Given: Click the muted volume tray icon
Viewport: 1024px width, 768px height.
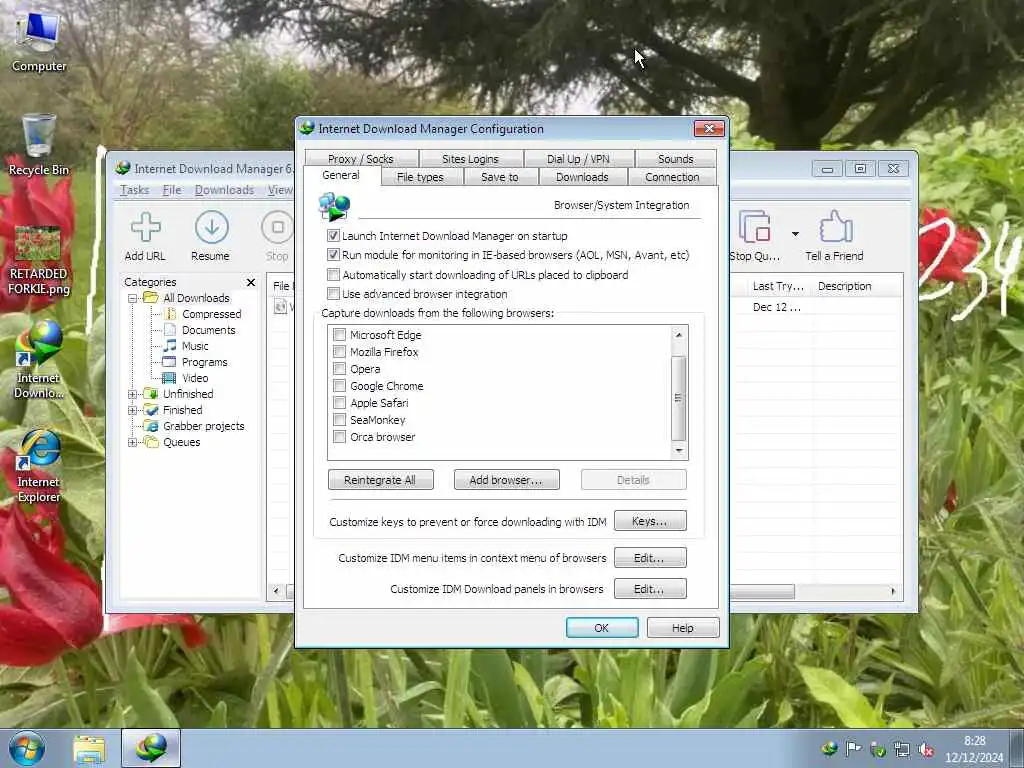Looking at the screenshot, I should [x=925, y=749].
